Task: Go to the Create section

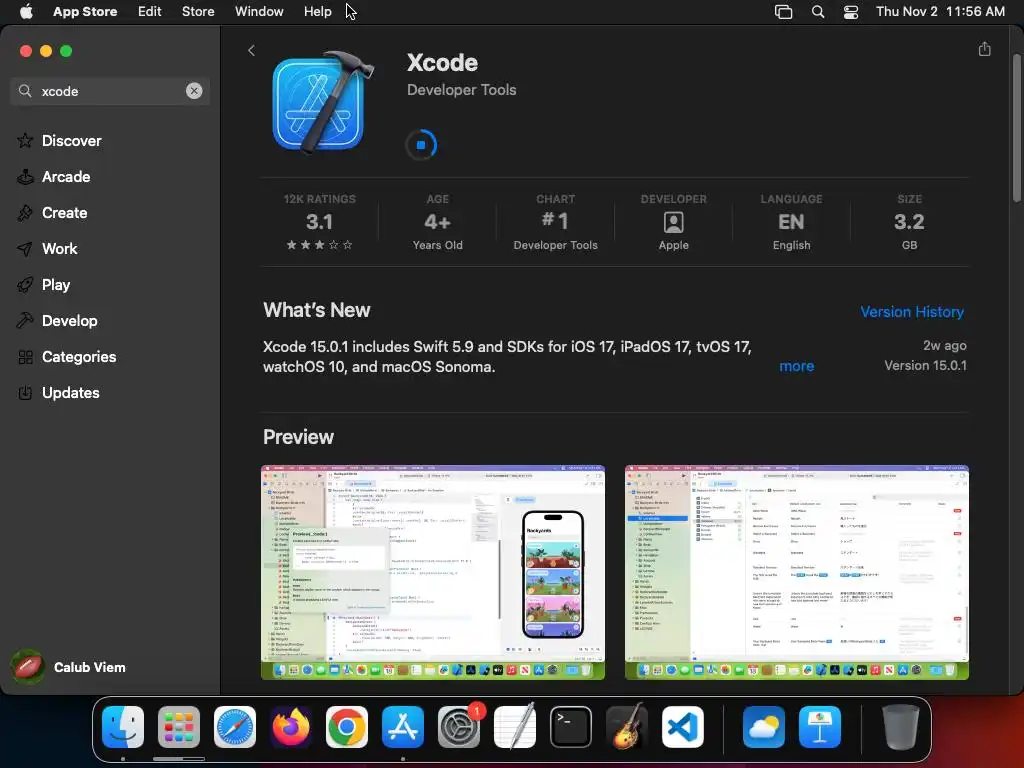Action: click(64, 212)
